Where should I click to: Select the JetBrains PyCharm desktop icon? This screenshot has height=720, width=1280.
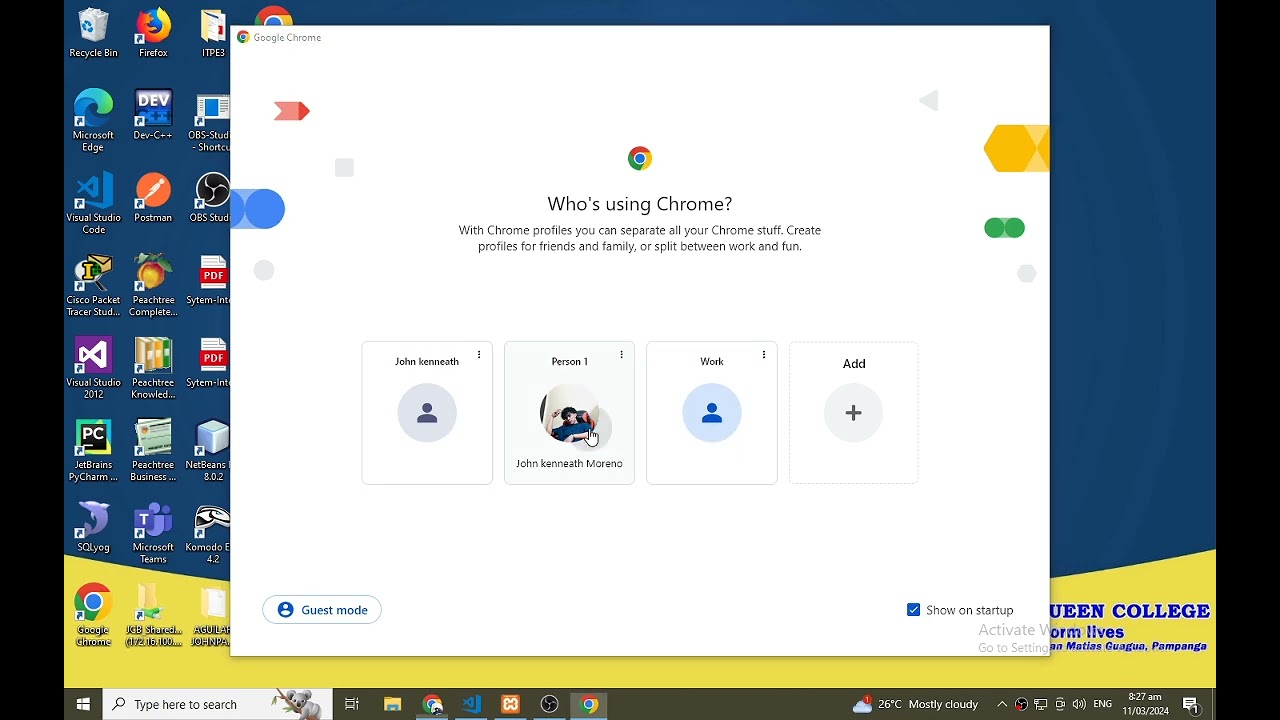pyautogui.click(x=93, y=450)
